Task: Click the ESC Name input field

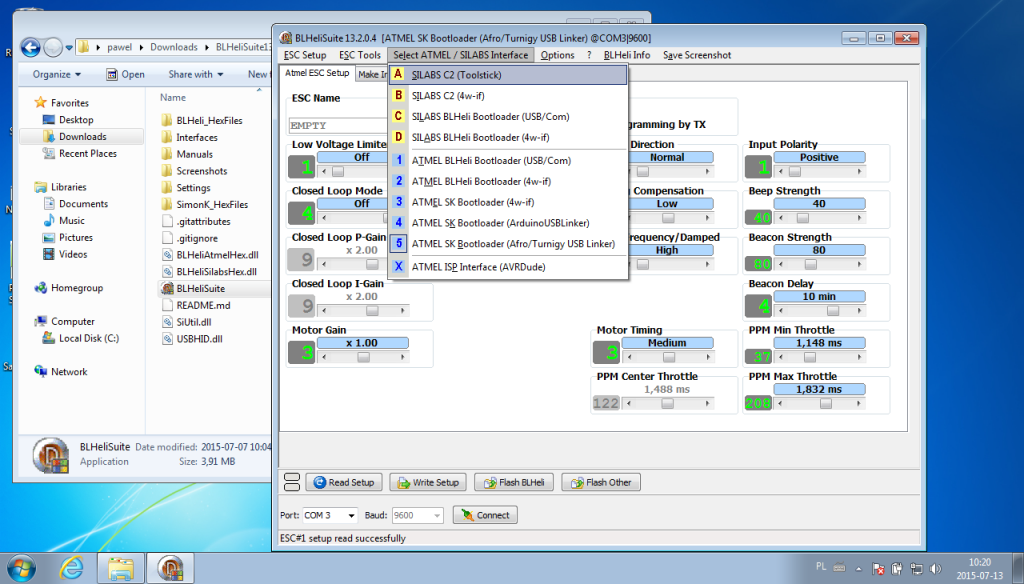Action: click(336, 126)
